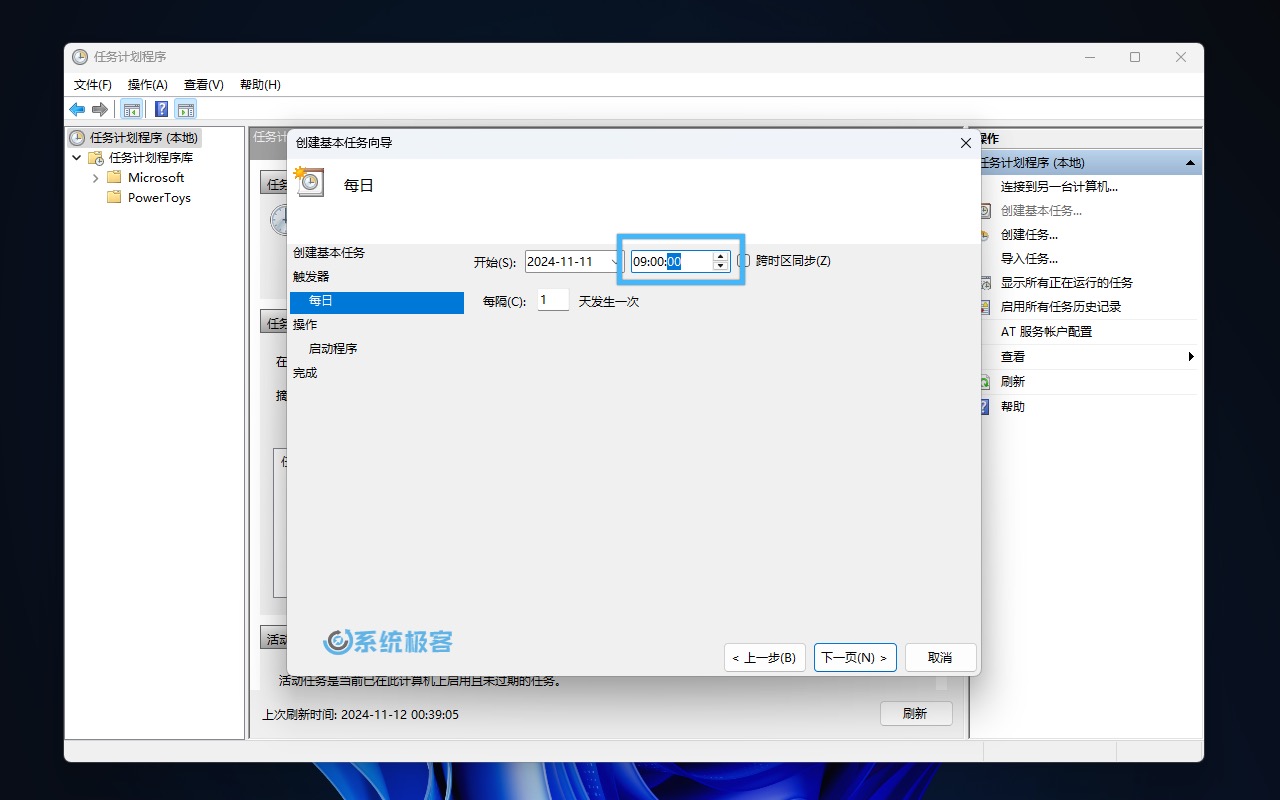Click 启动程序 step in wizard sidebar
Image resolution: width=1280 pixels, height=800 pixels.
click(333, 349)
